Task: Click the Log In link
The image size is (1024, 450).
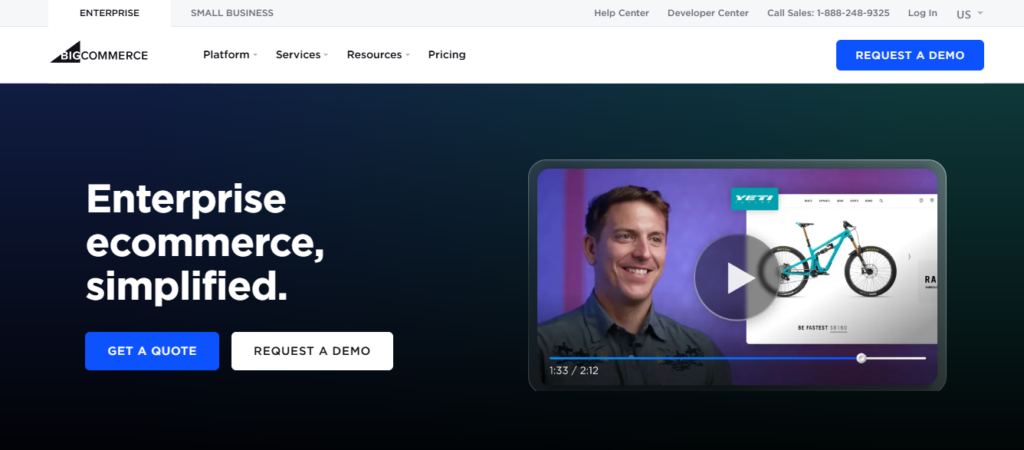Action: [x=922, y=13]
